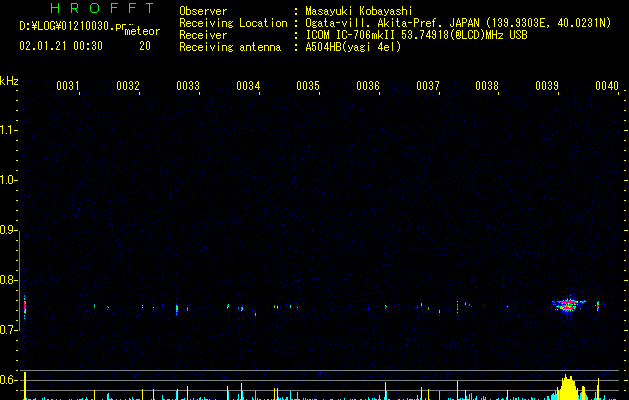This screenshot has width=629, height=400.
Task: Click the 0.6 frequency axis label
Action: (8, 380)
